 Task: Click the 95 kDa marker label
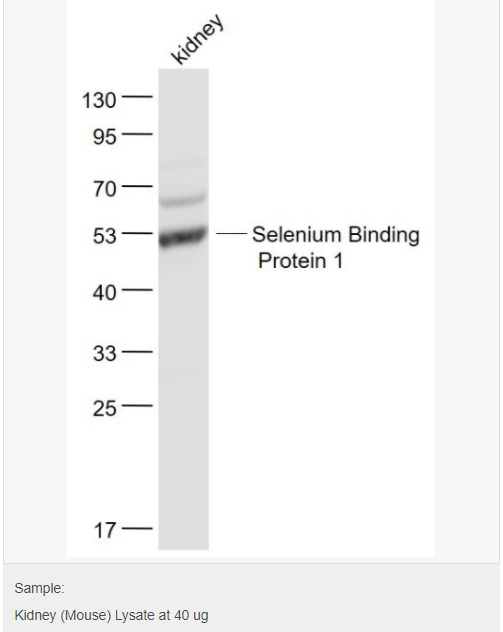(105, 137)
